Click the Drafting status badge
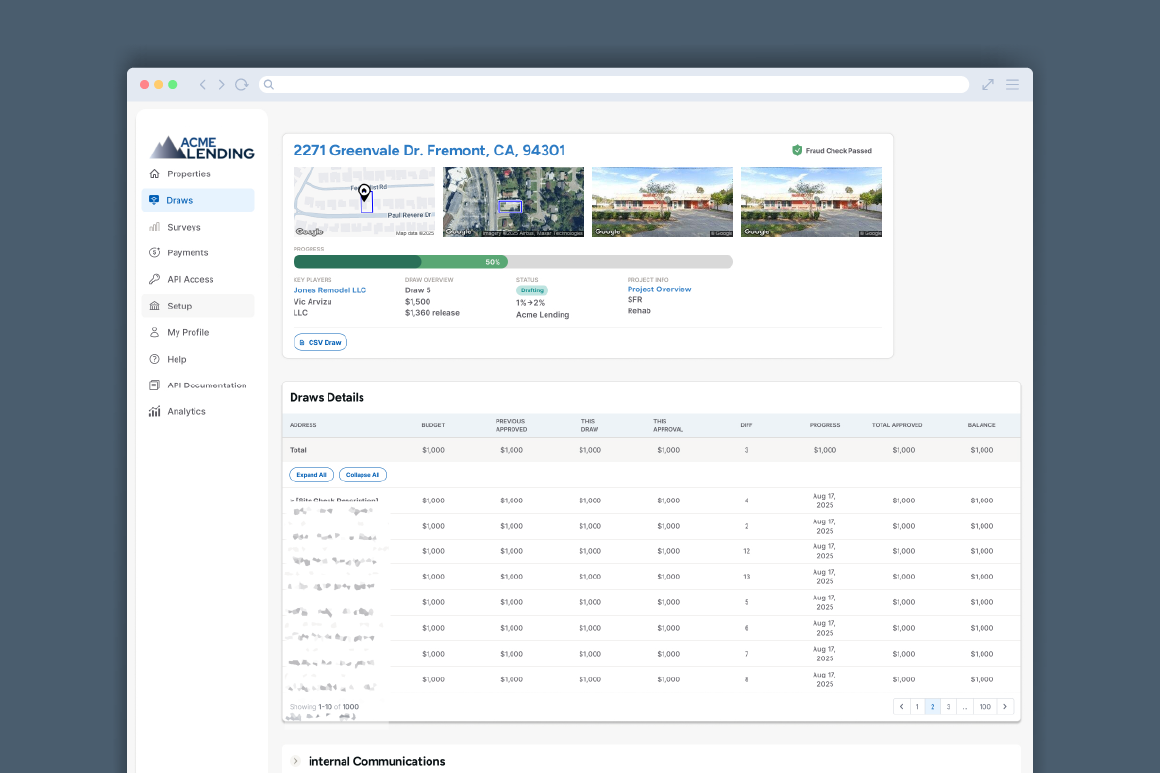Image resolution: width=1160 pixels, height=773 pixels. [532, 290]
